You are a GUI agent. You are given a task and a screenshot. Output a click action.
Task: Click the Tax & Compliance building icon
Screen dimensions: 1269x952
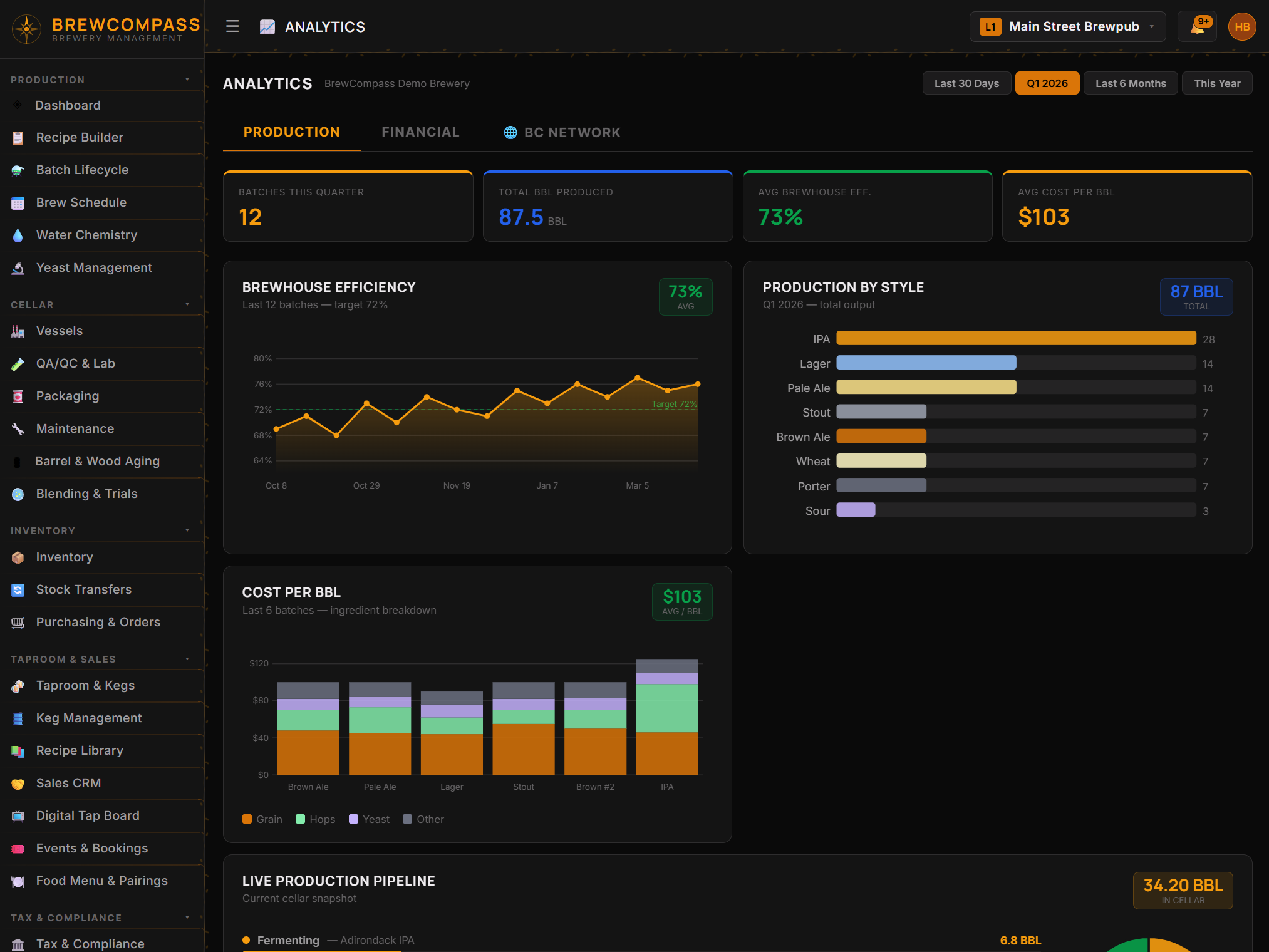click(18, 944)
